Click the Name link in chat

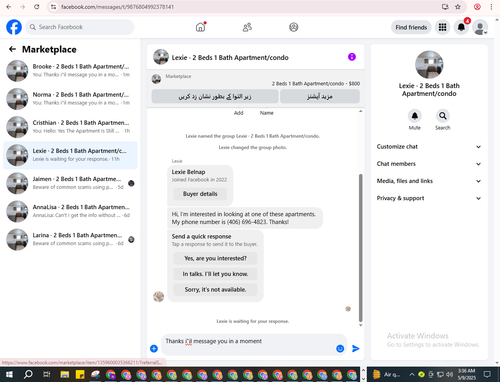coord(267,113)
